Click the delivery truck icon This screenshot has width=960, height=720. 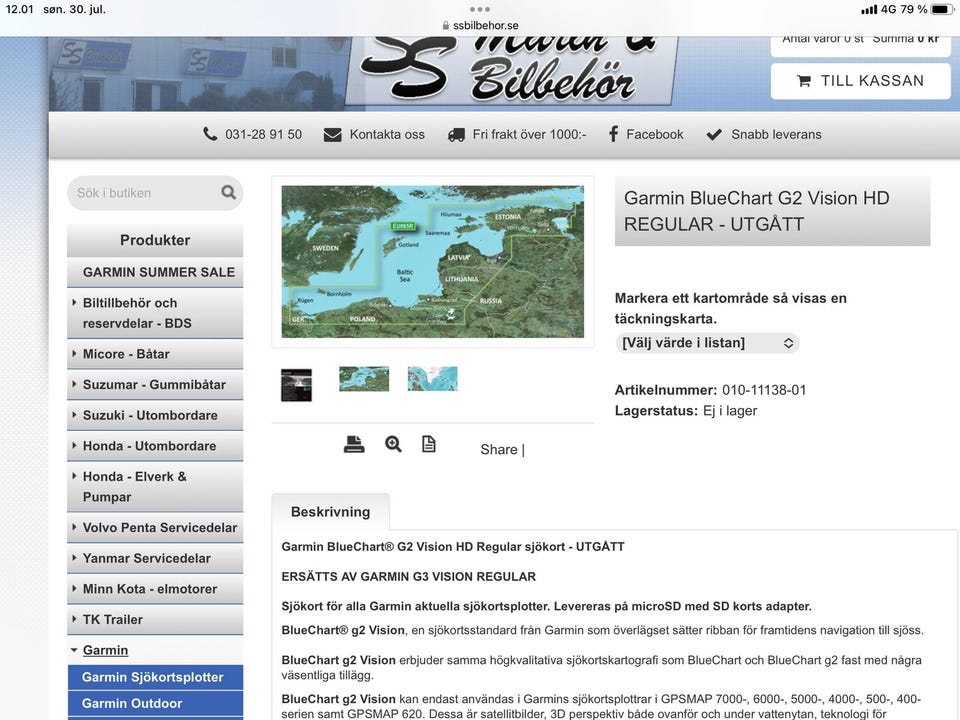[x=456, y=135]
